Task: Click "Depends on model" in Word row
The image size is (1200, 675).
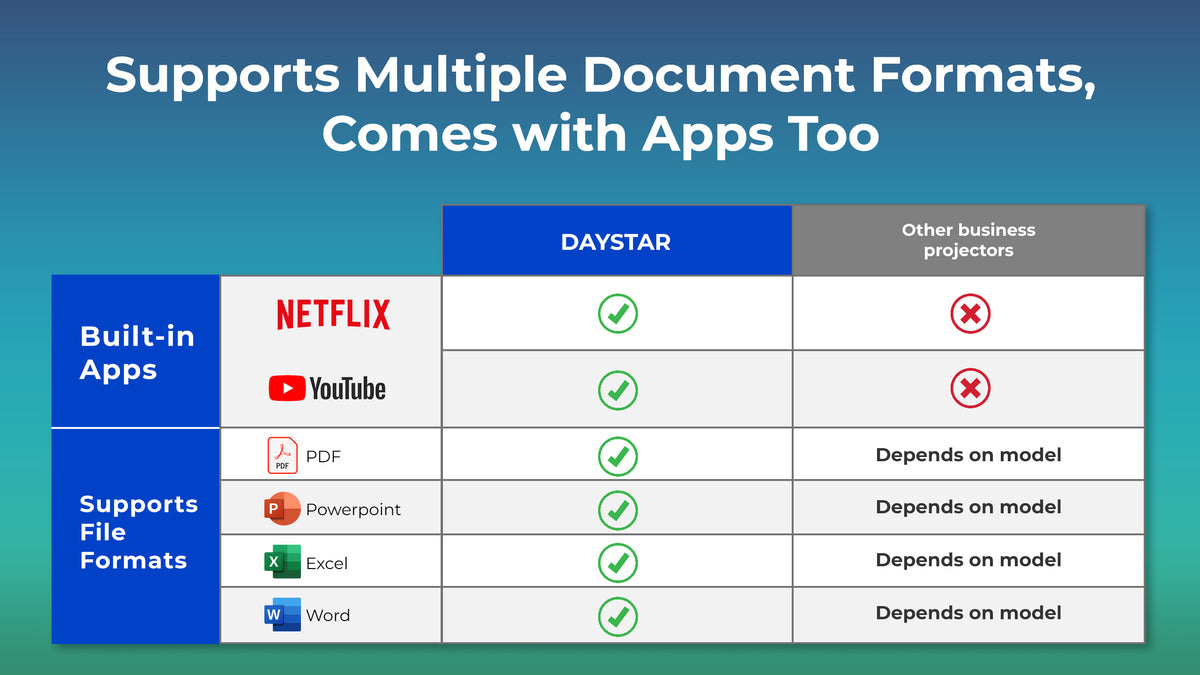Action: click(968, 613)
